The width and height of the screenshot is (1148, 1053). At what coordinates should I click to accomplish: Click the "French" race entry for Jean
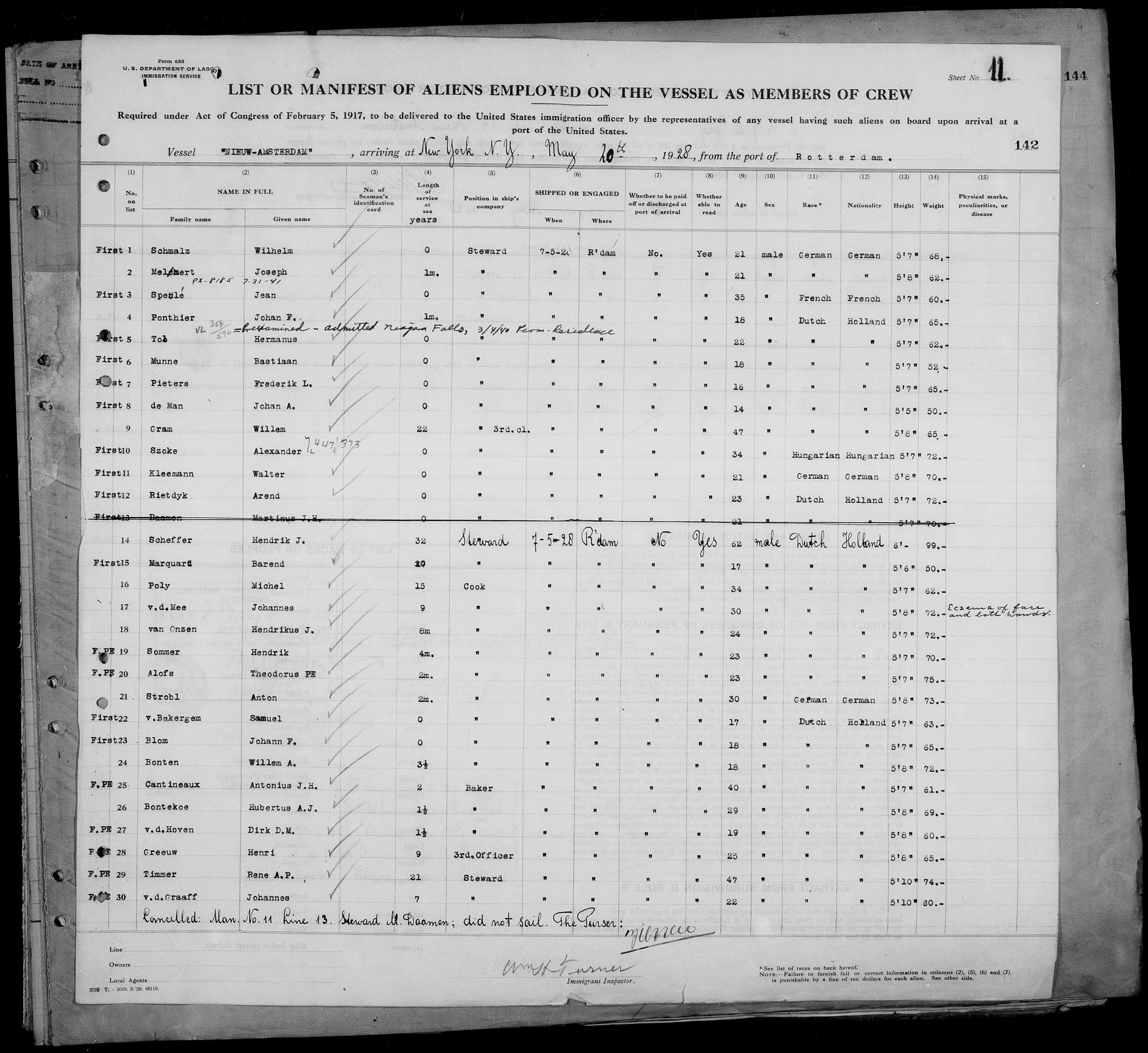(815, 298)
